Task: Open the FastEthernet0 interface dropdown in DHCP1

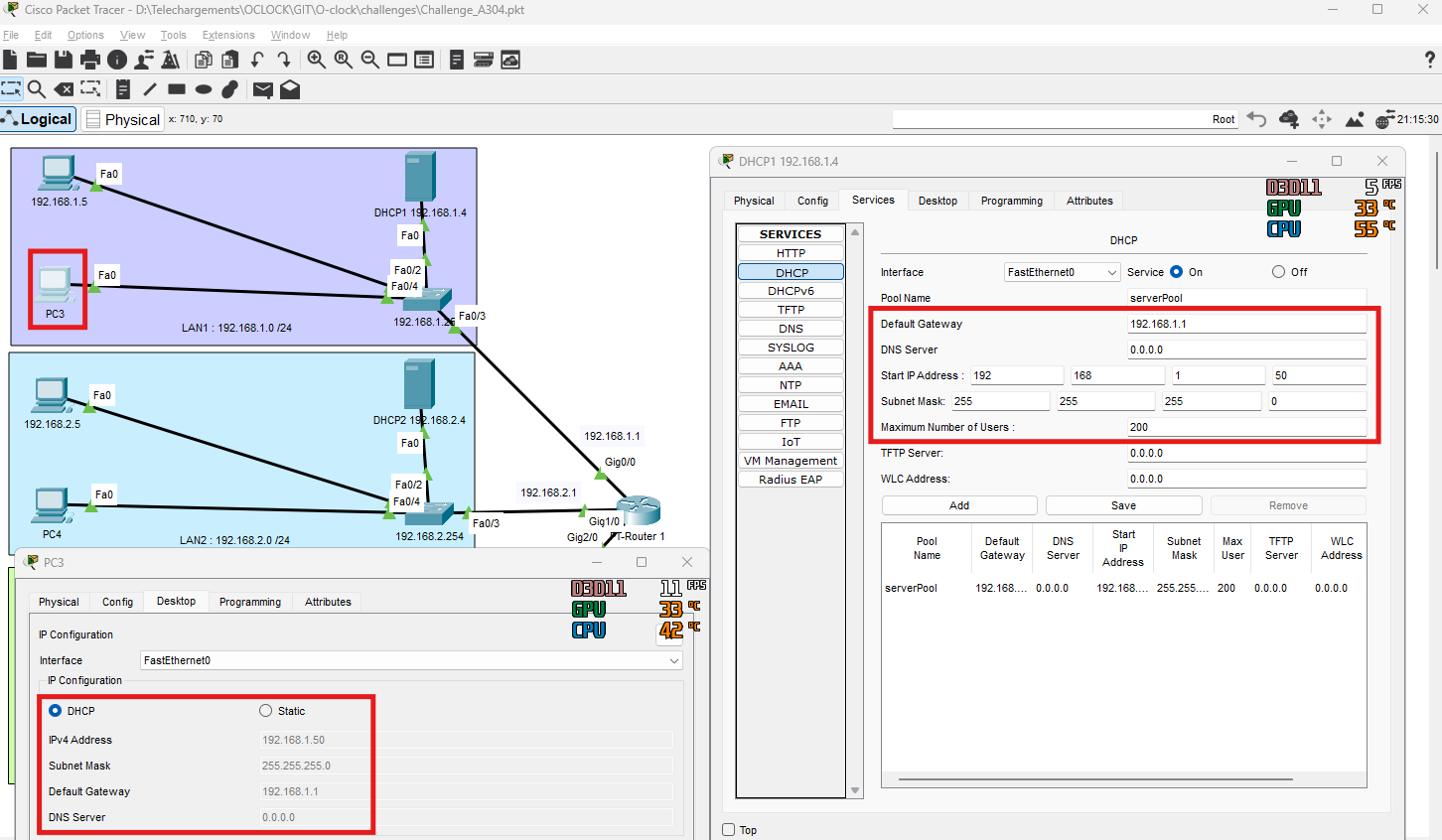Action: tap(1062, 272)
